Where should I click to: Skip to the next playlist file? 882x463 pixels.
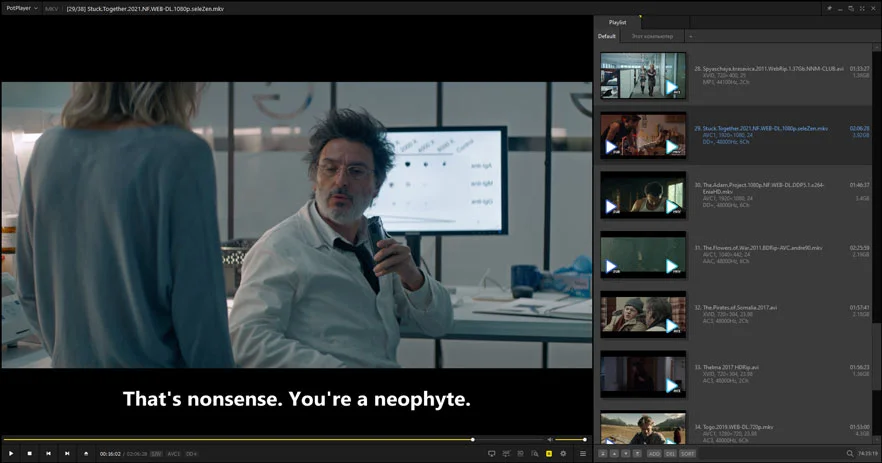point(67,453)
